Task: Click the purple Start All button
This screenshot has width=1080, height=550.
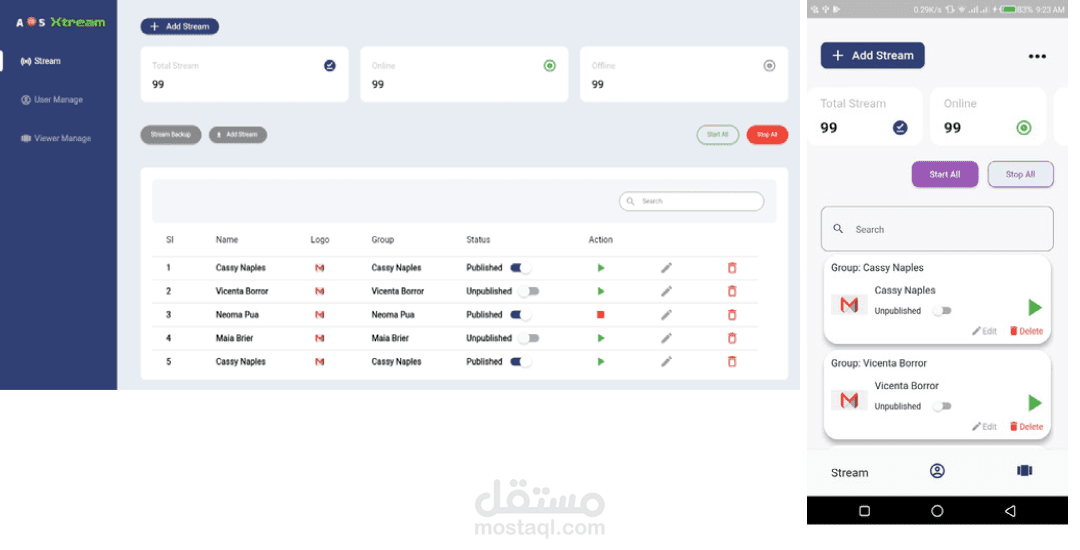Action: click(x=945, y=174)
